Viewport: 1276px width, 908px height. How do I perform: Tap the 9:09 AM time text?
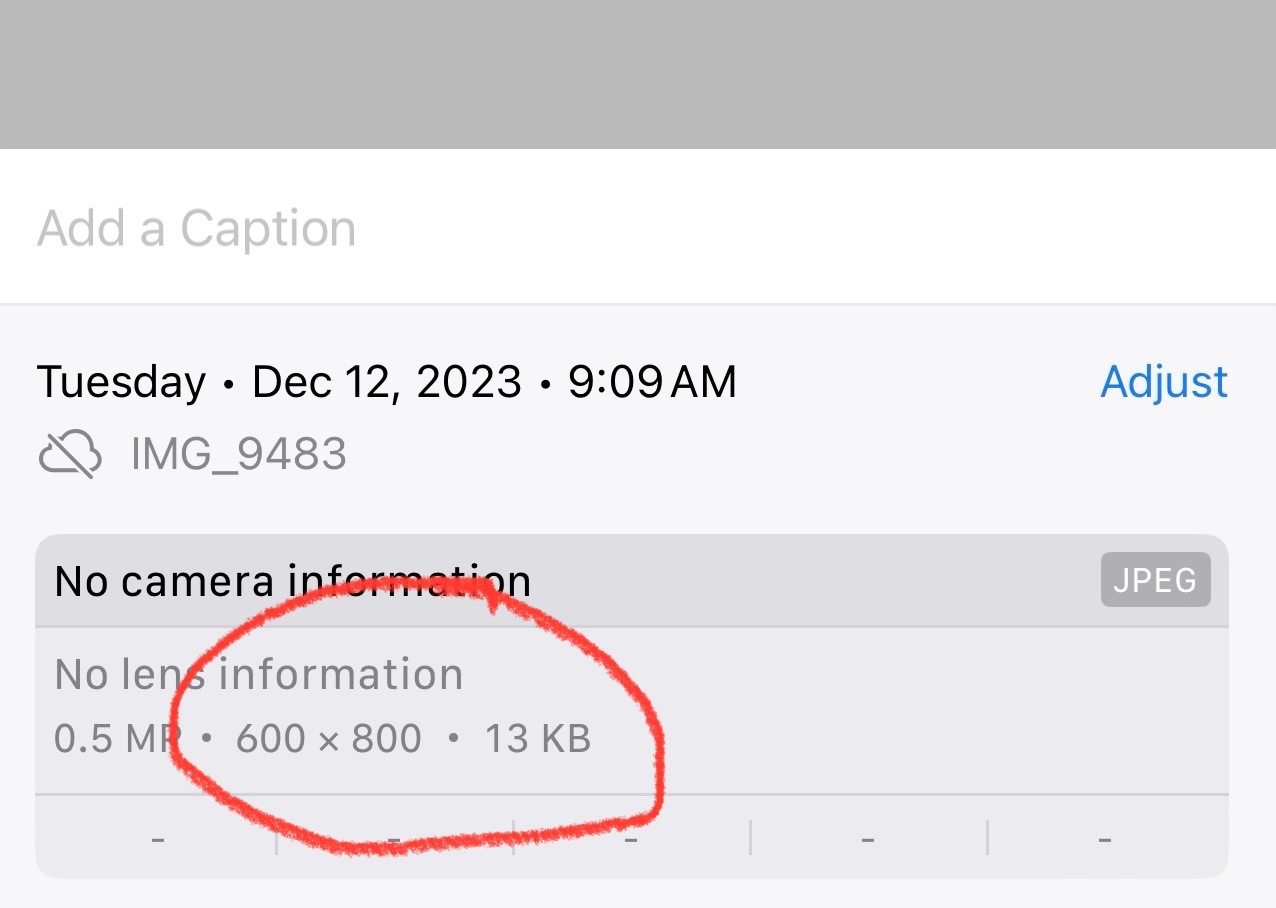652,382
